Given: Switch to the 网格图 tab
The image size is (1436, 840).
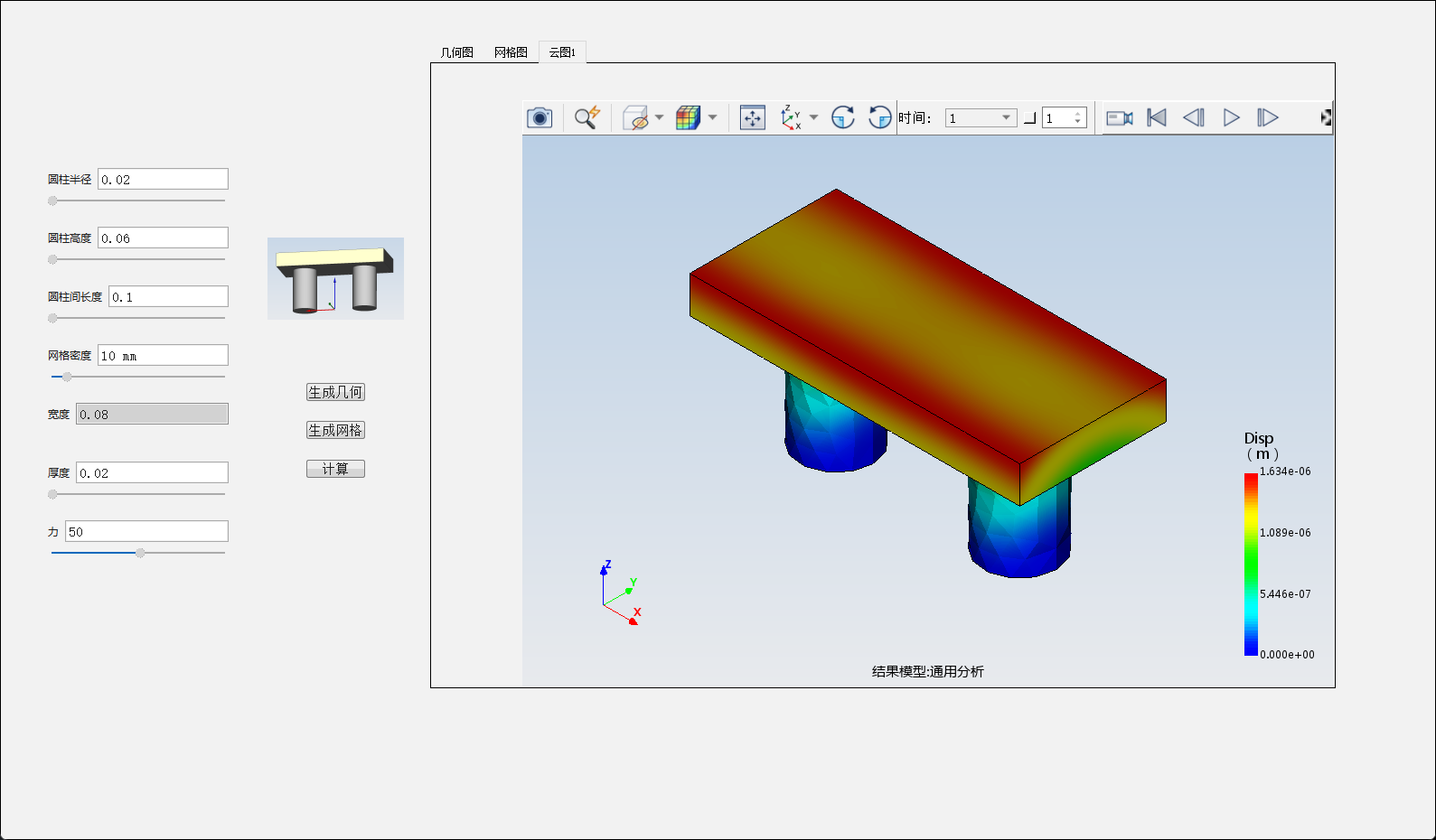Looking at the screenshot, I should 511,52.
